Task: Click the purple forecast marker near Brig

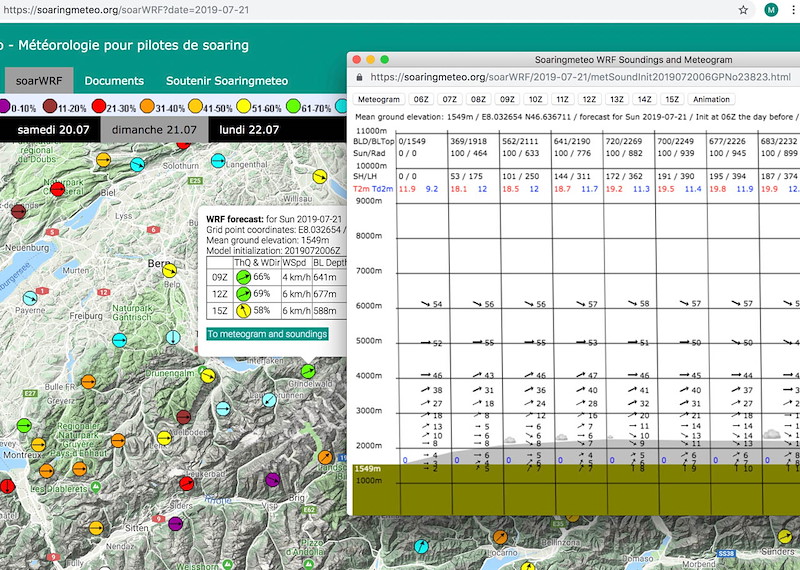Action: [271, 480]
